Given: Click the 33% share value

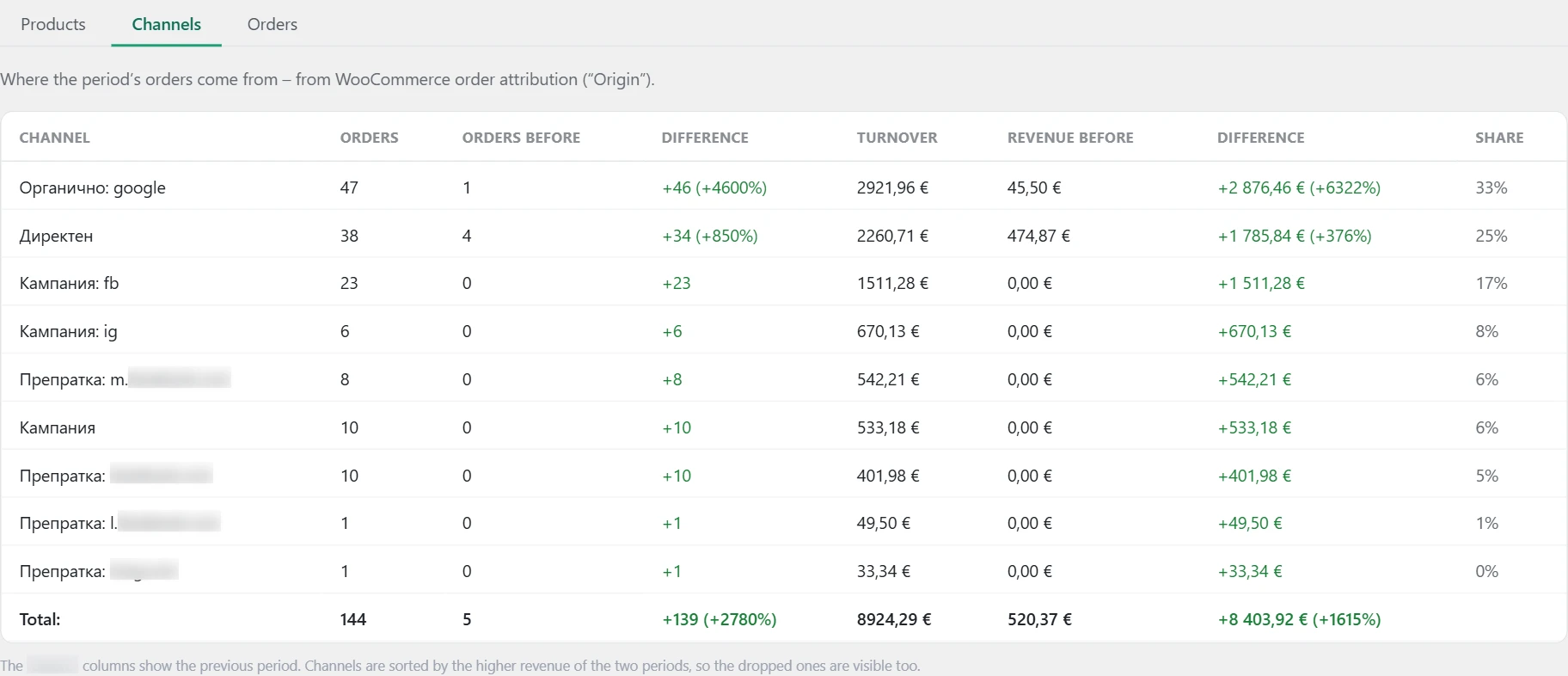Looking at the screenshot, I should click(x=1491, y=187).
